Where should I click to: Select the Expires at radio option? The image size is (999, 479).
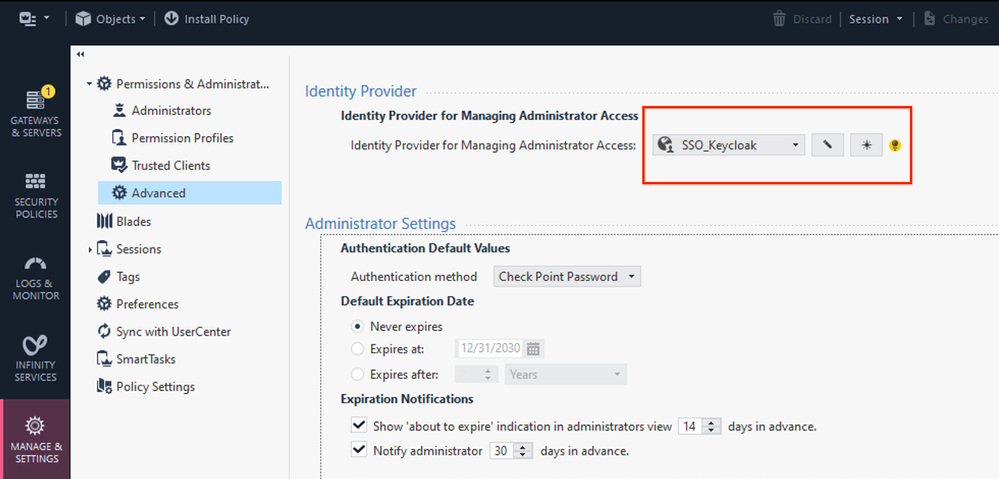[358, 349]
